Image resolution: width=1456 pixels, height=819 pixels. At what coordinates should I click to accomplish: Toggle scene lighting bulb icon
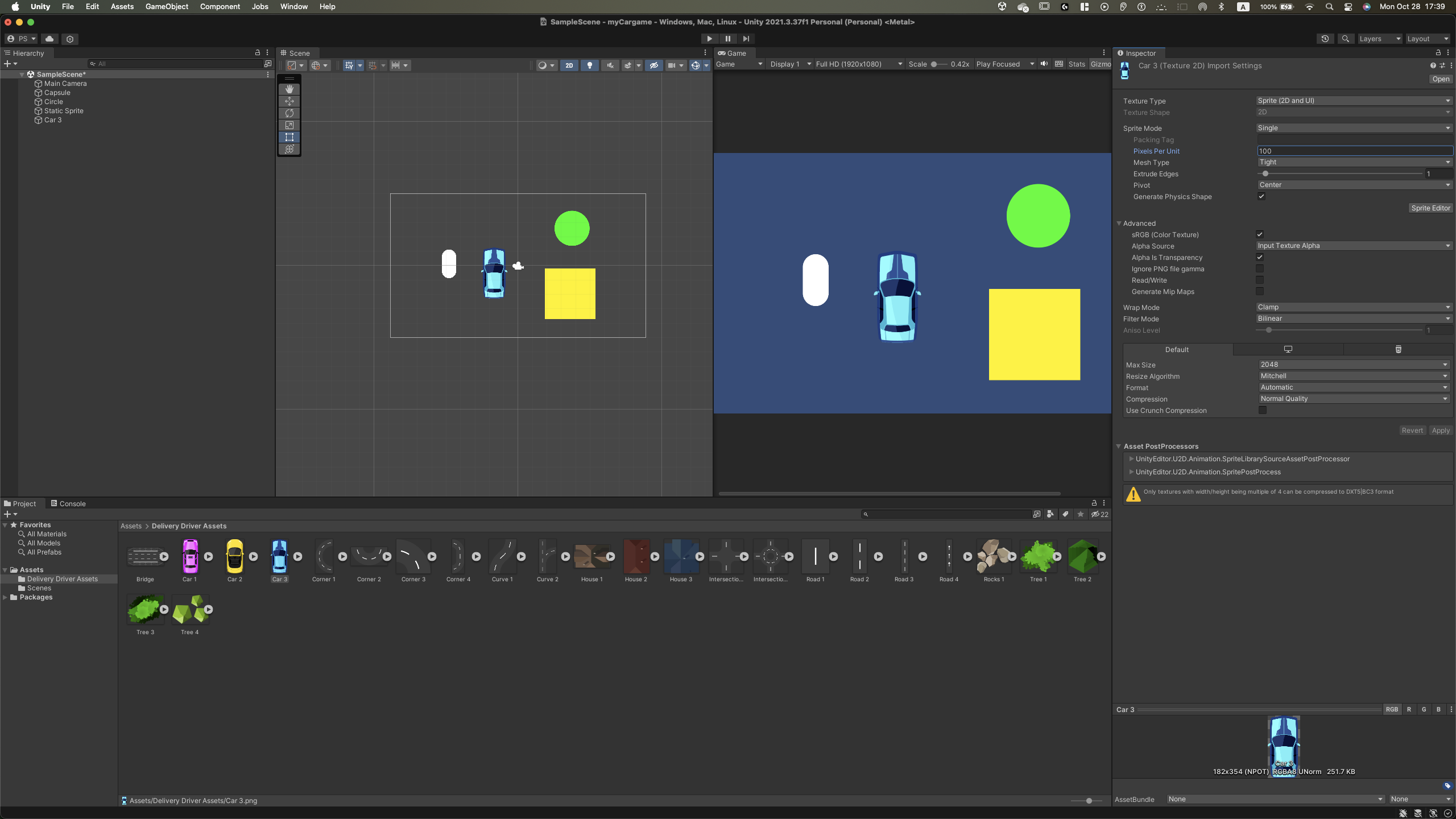click(590, 65)
